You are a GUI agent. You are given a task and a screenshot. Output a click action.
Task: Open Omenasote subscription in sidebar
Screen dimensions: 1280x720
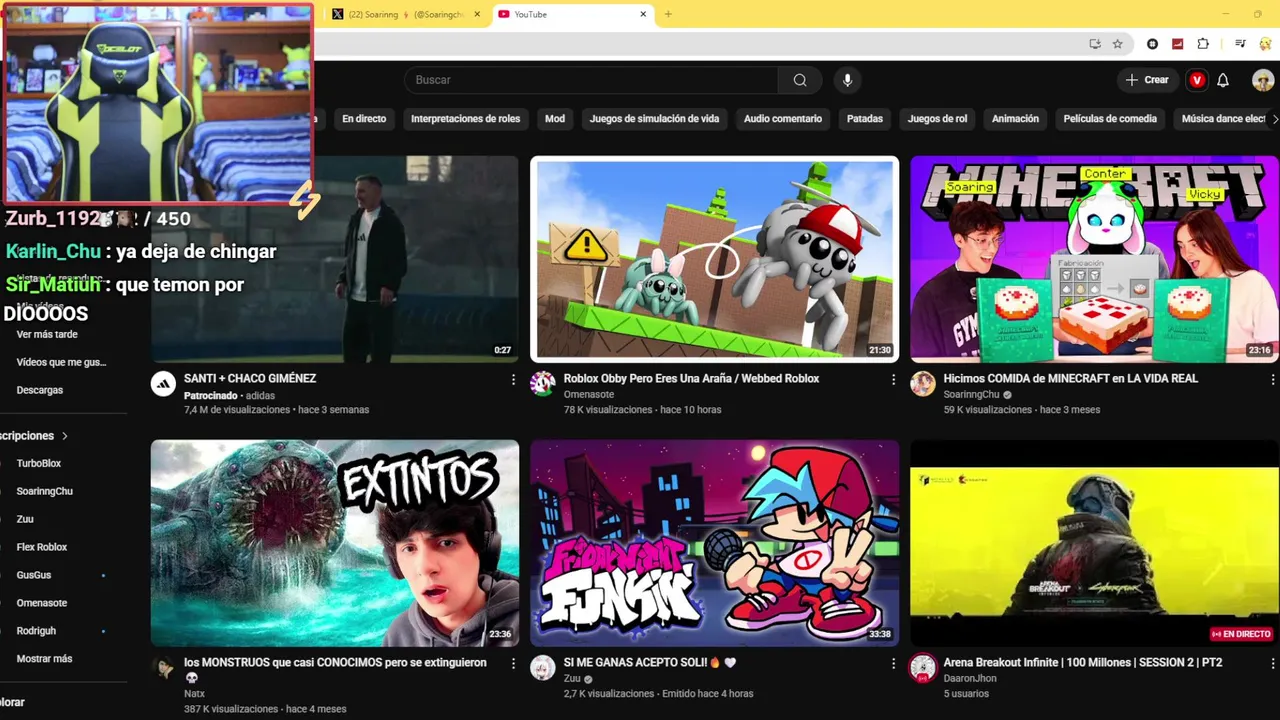42,604
